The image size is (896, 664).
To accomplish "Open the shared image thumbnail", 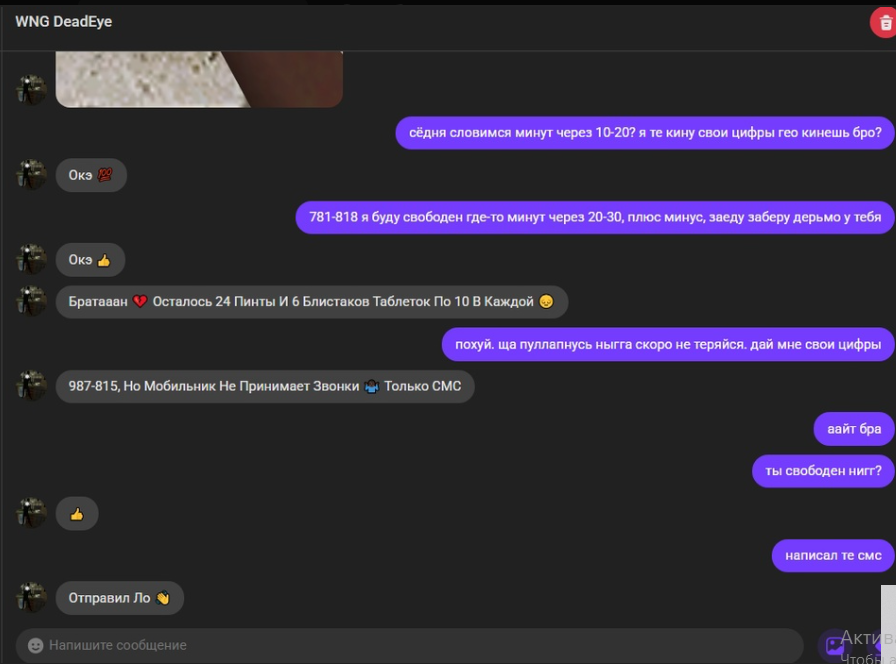I will 199,79.
